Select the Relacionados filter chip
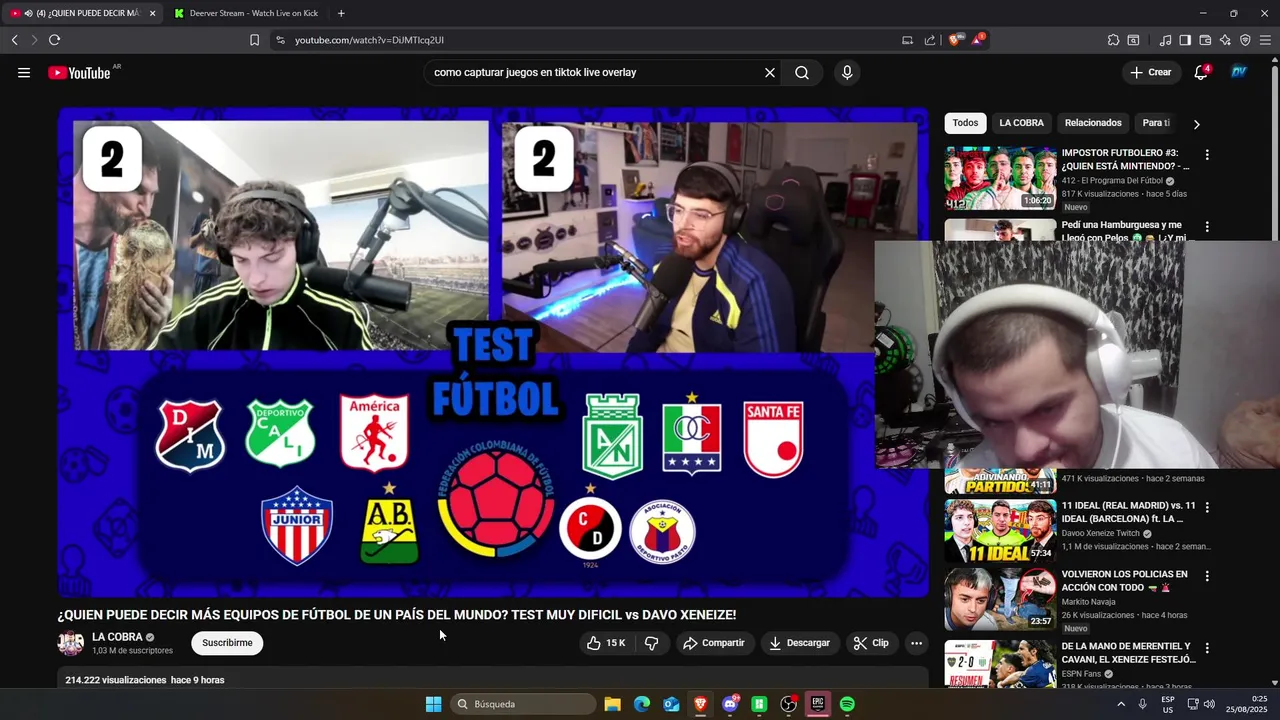1280x720 pixels. [1093, 123]
